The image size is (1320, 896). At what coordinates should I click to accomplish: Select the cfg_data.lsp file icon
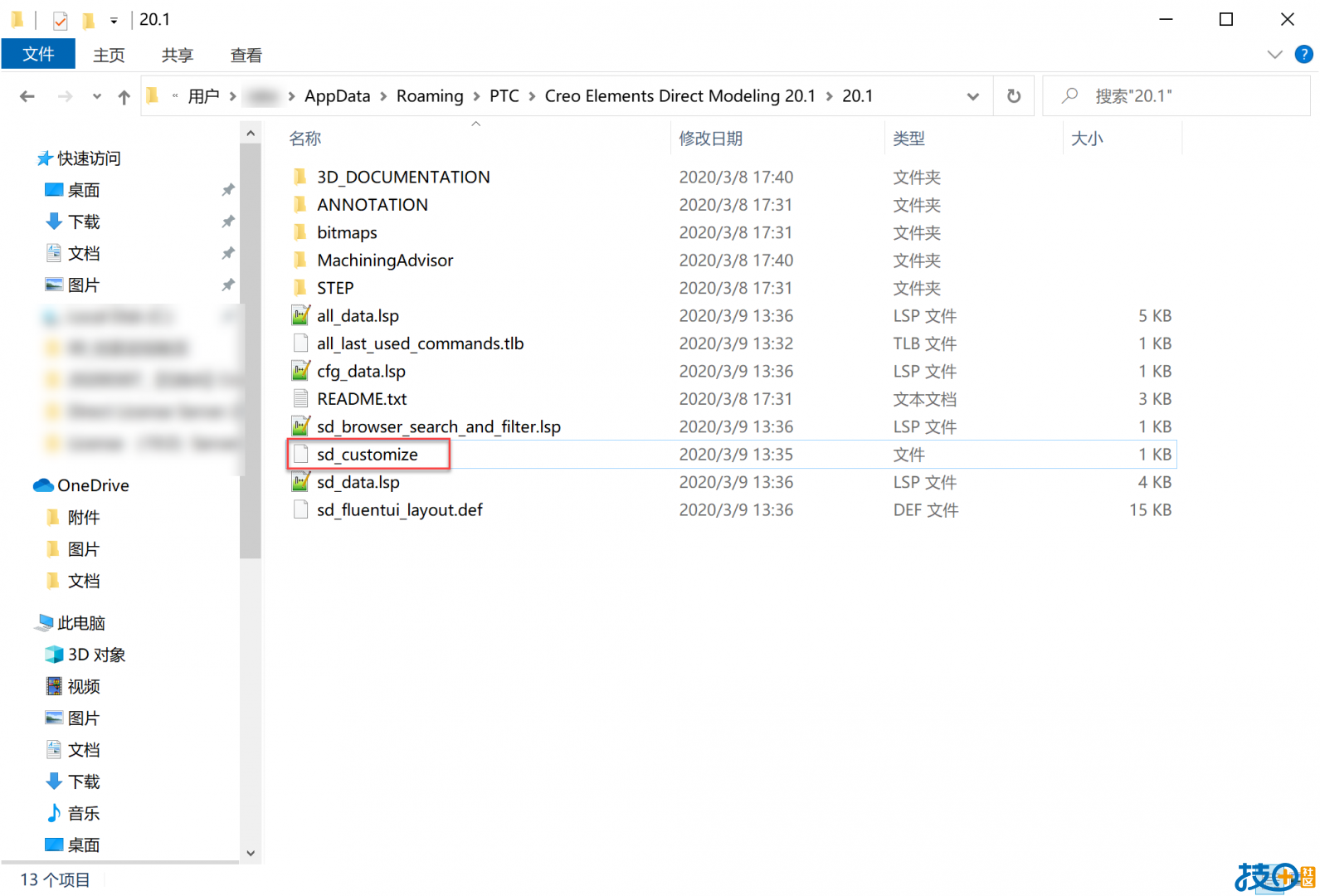click(301, 371)
